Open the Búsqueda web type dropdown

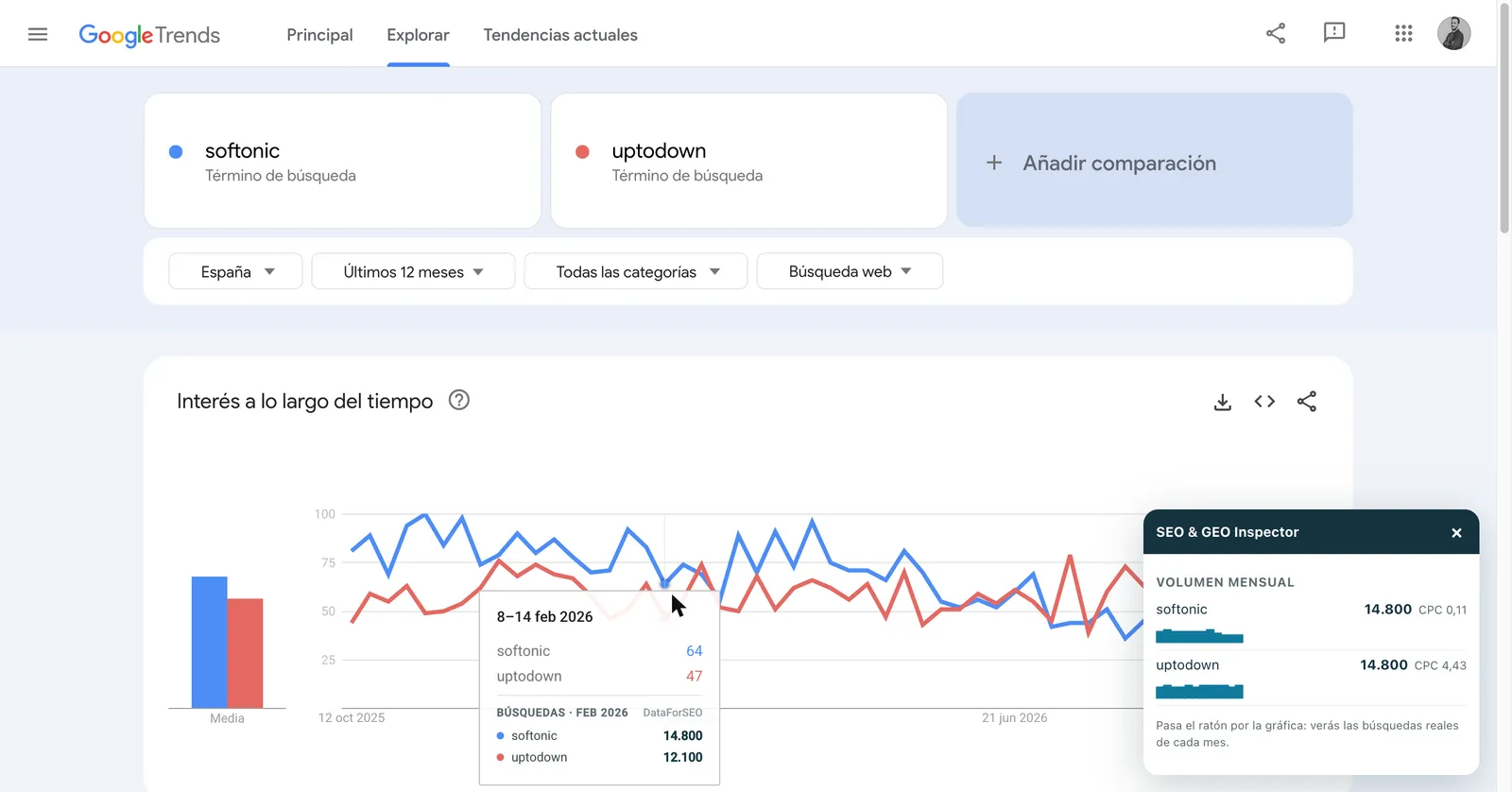850,271
